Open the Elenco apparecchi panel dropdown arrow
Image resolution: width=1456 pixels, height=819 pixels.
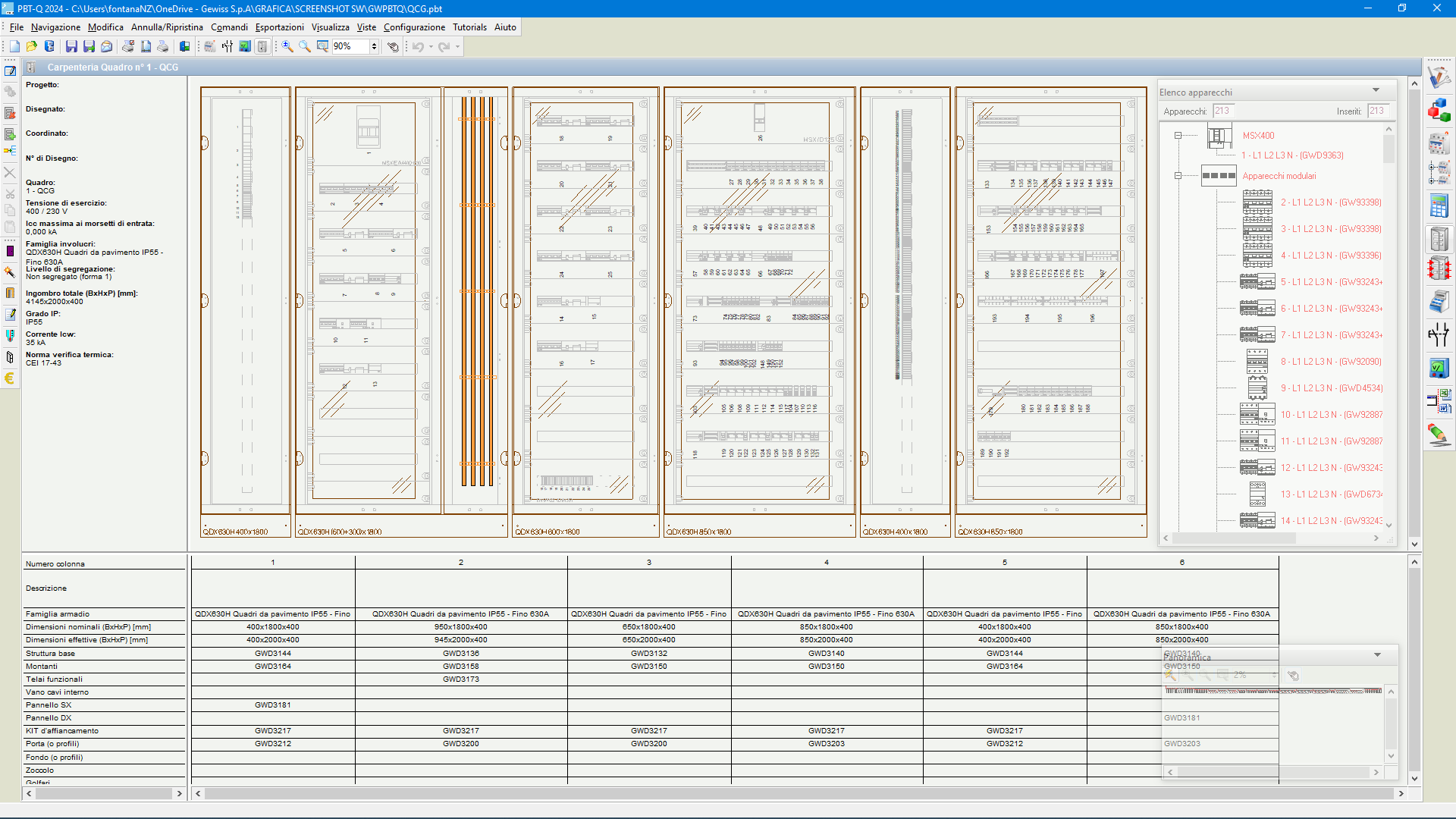1376,90
